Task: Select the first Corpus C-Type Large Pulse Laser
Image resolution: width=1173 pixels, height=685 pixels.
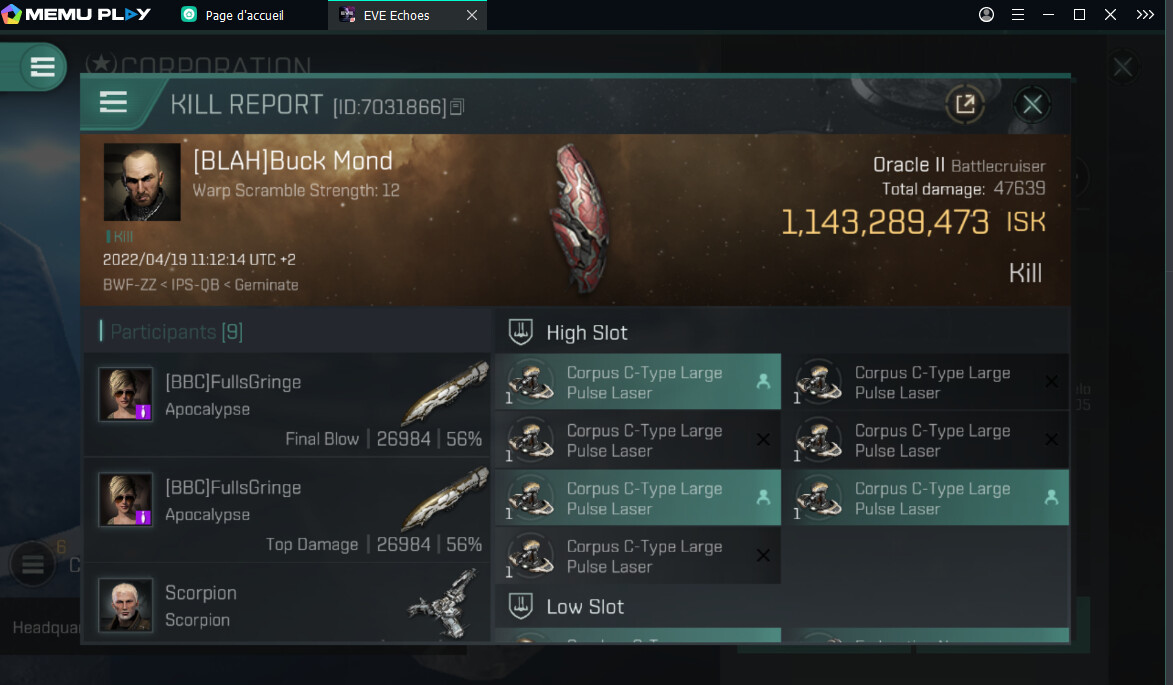Action: (637, 382)
